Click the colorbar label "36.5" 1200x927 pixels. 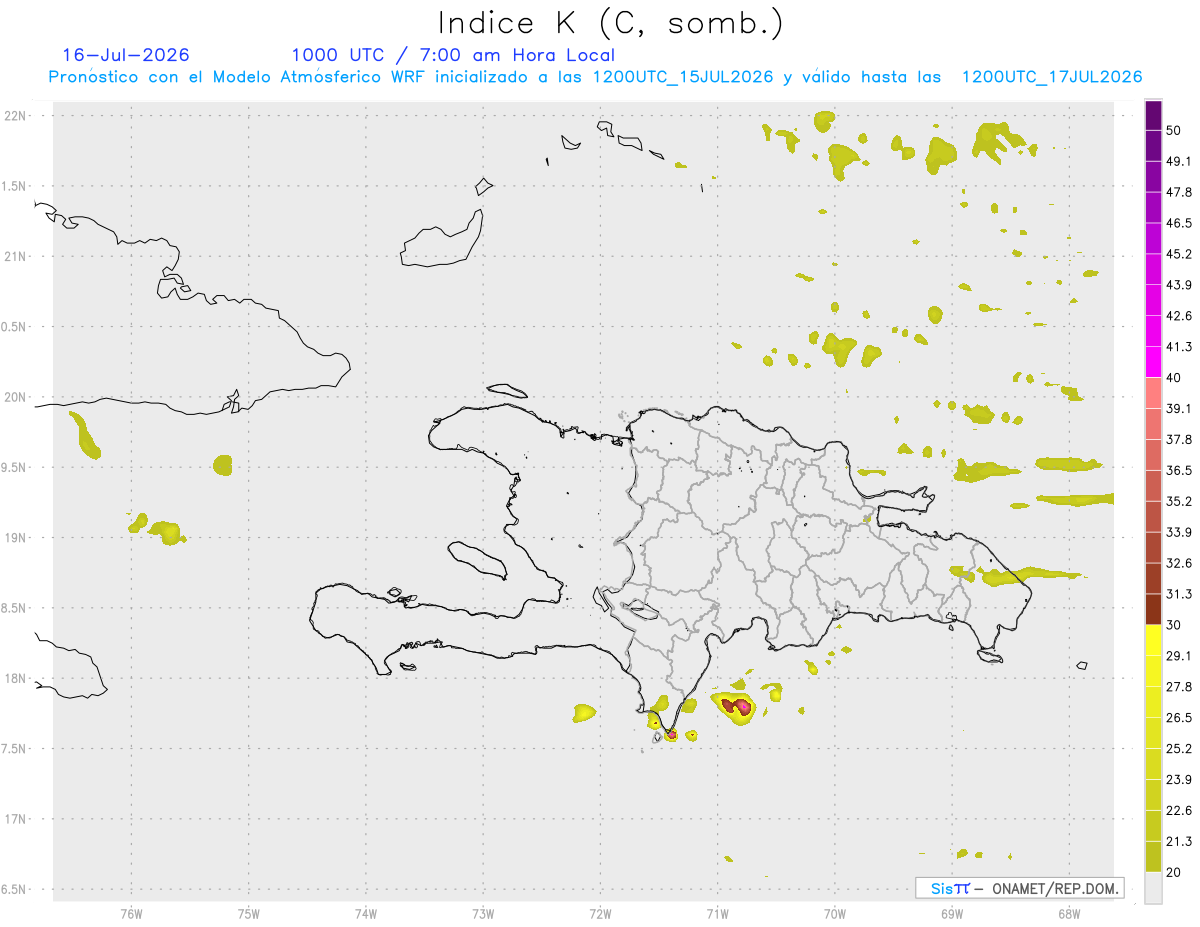pos(1179,471)
